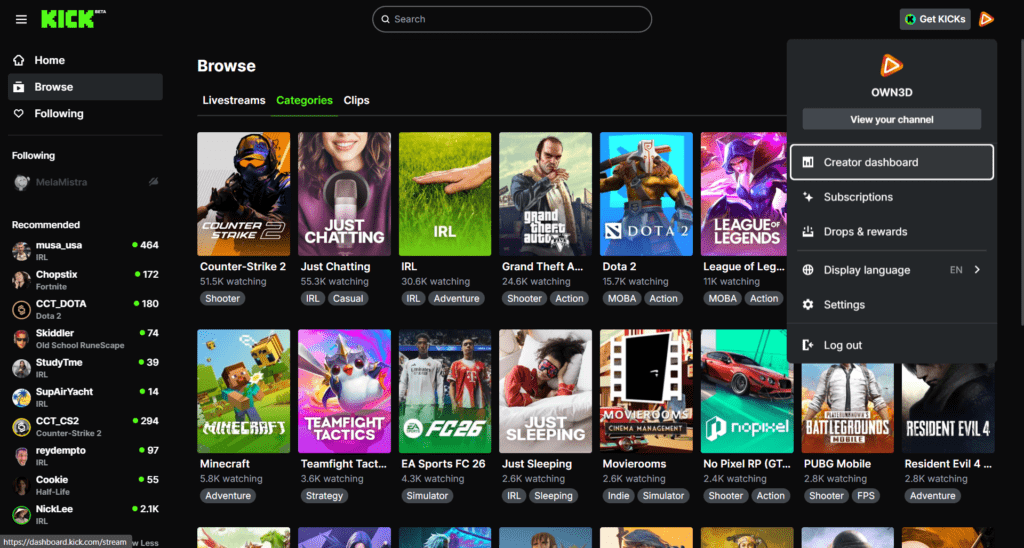
Task: Click the View your channel button
Action: [891, 120]
